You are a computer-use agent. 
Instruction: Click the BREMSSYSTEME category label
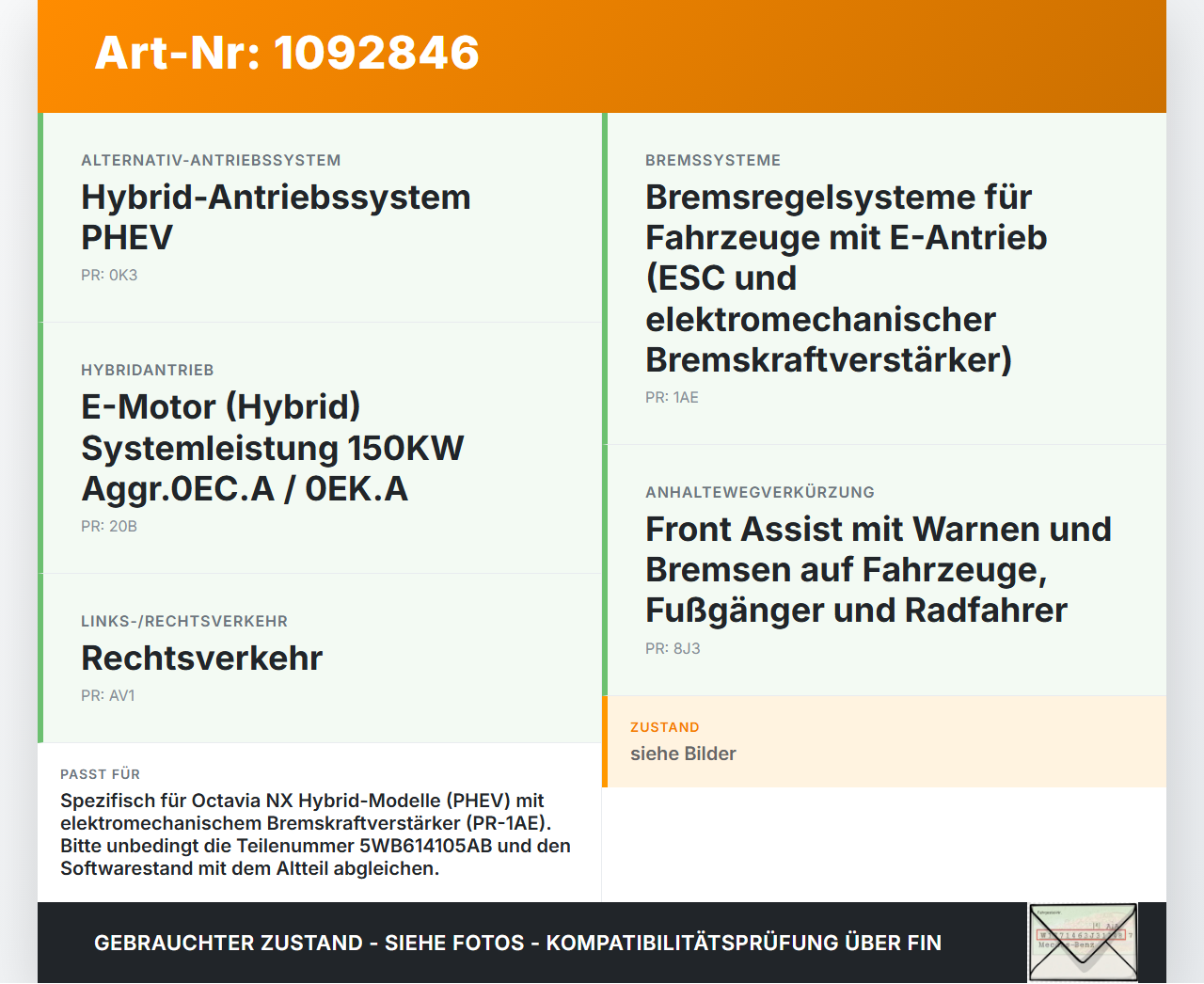coord(713,161)
